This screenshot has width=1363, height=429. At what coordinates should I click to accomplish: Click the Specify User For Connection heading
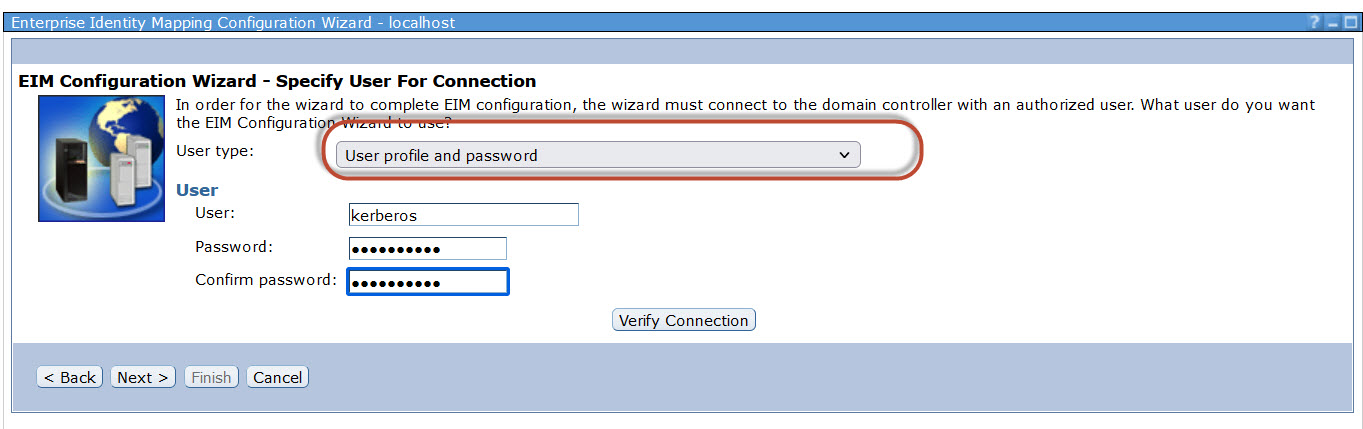[x=277, y=81]
